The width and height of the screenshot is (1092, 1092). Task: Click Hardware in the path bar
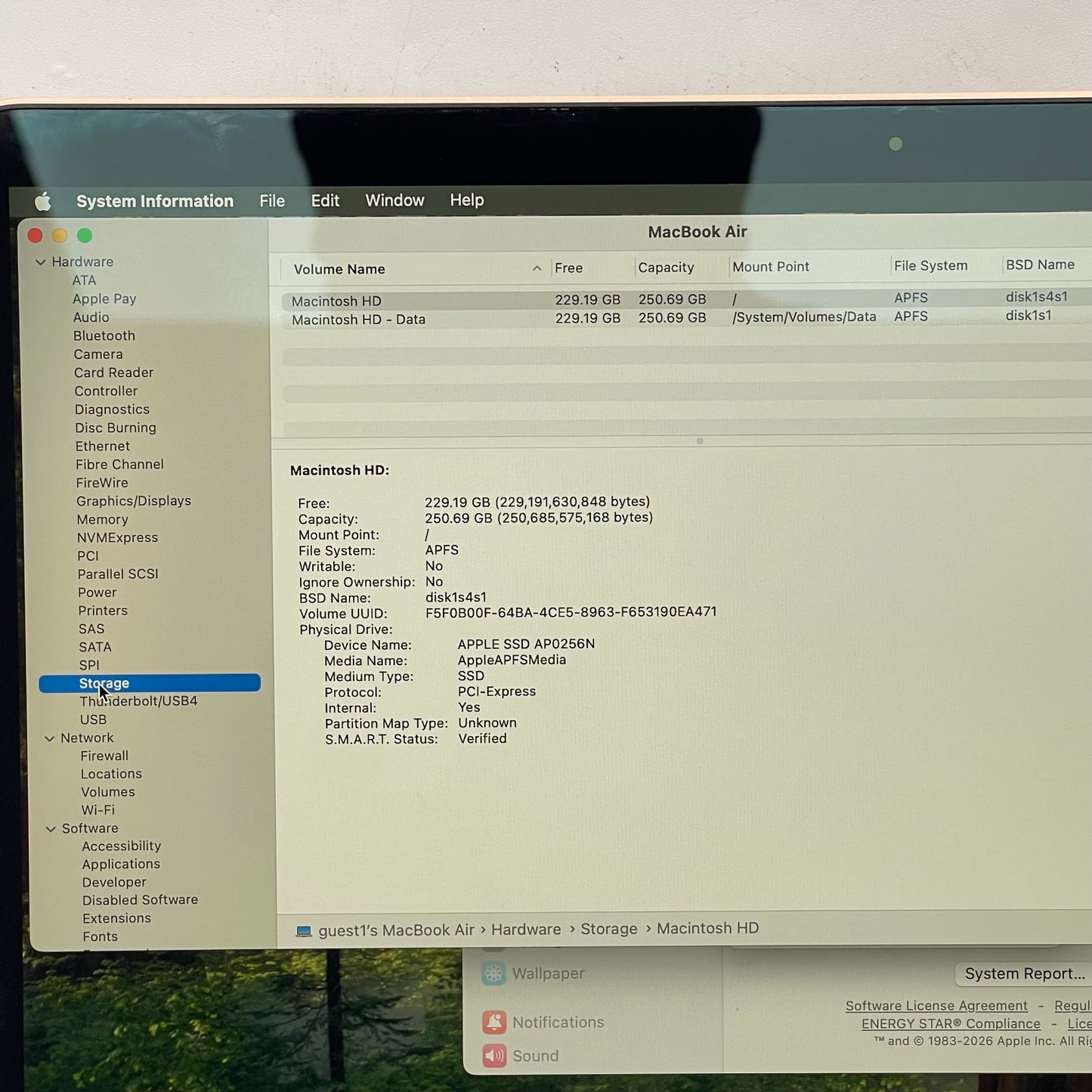(x=526, y=930)
